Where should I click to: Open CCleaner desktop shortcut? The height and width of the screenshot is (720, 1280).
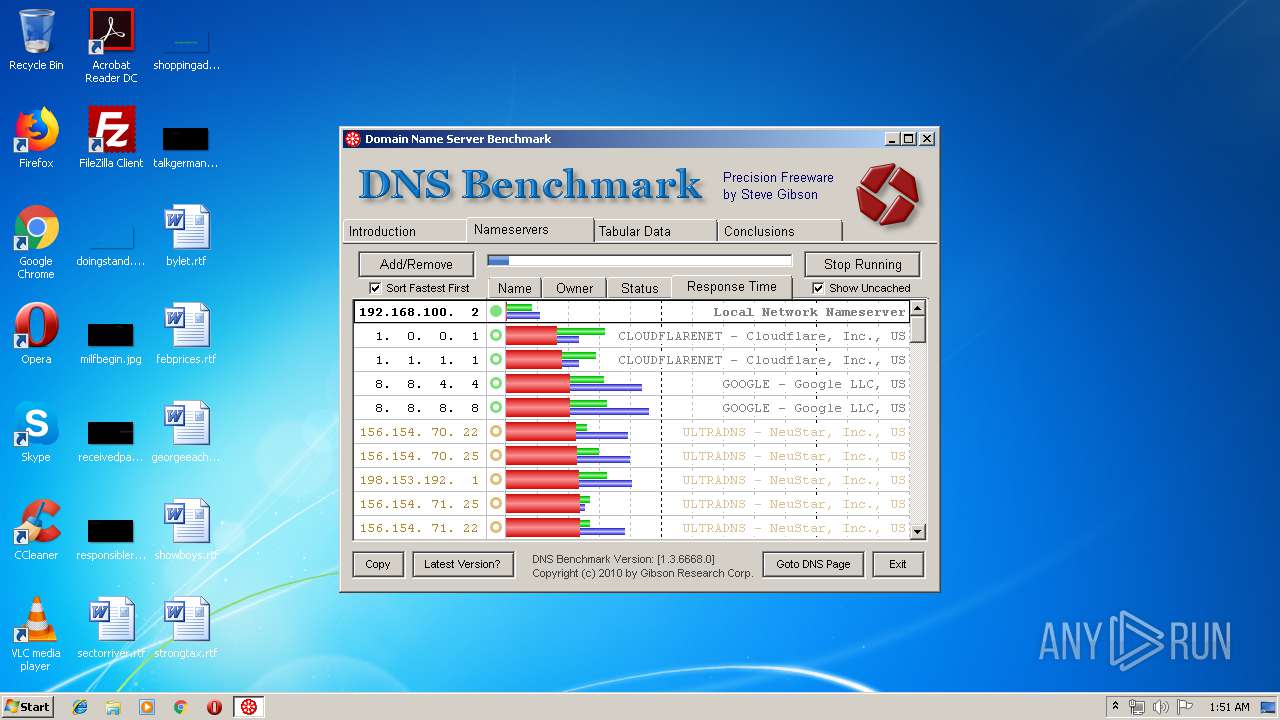coord(36,531)
